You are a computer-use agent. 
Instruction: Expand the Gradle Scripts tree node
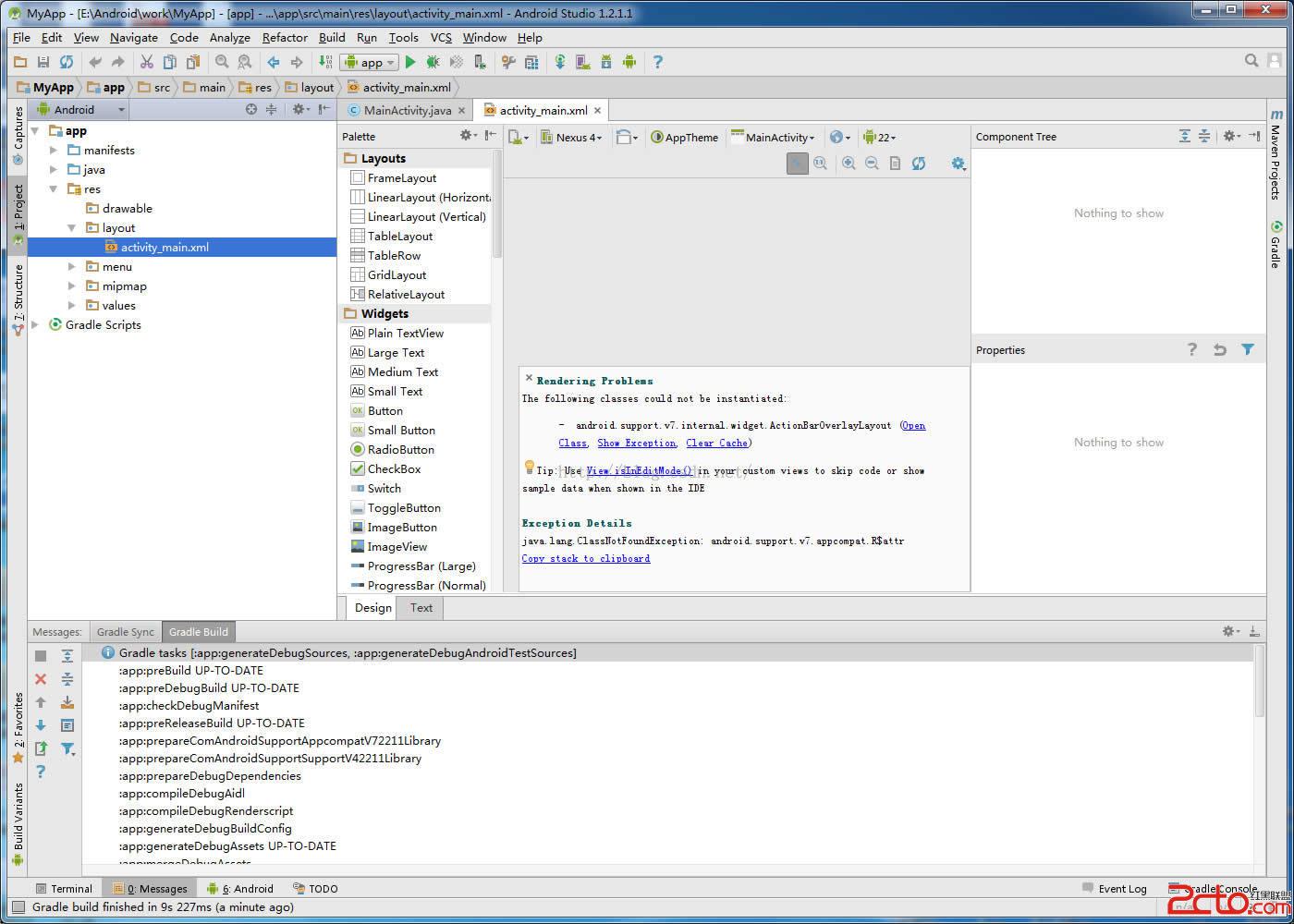click(x=35, y=324)
